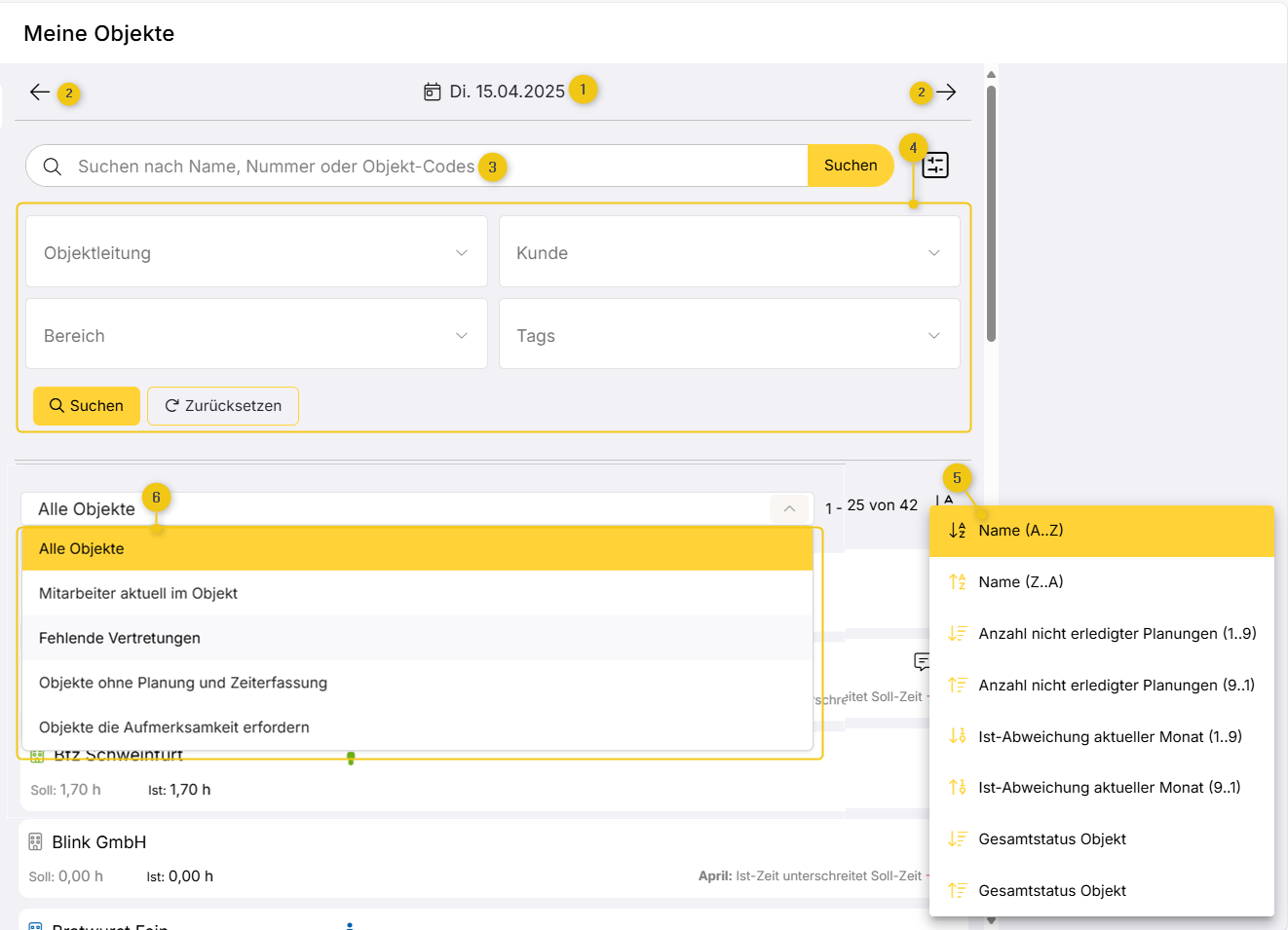Expand the Kunde dropdown

click(x=729, y=252)
